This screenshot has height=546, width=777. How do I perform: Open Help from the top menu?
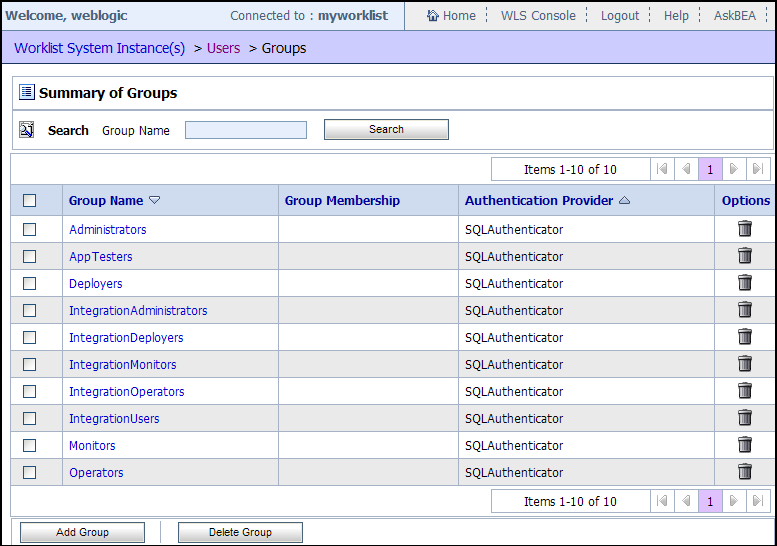tap(676, 16)
